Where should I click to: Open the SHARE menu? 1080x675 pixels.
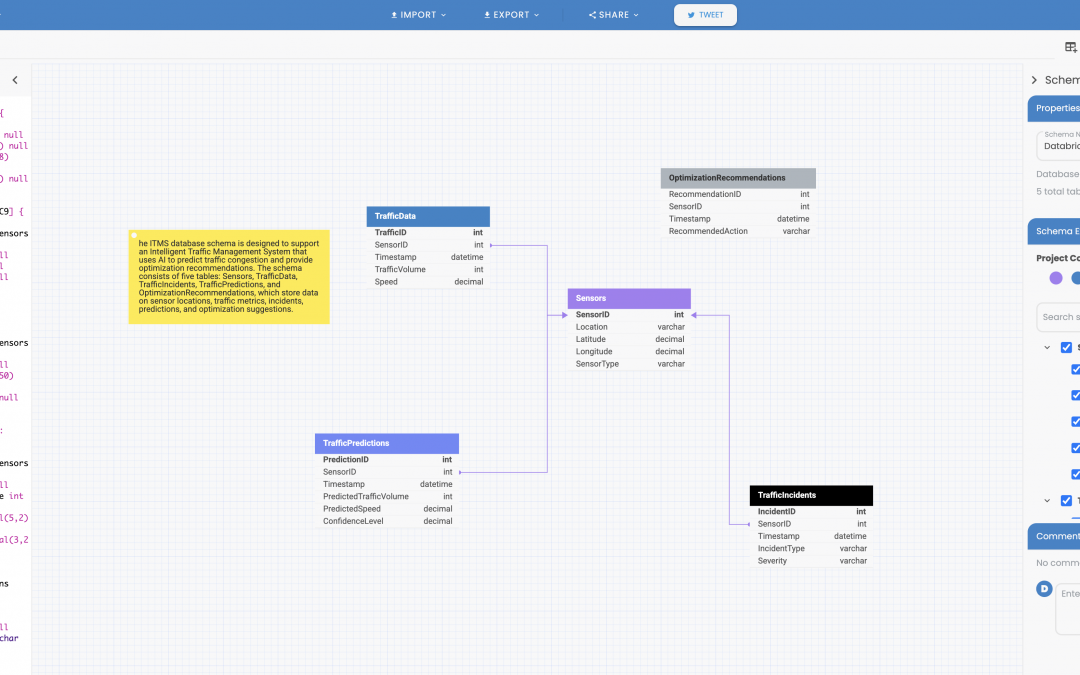click(614, 14)
